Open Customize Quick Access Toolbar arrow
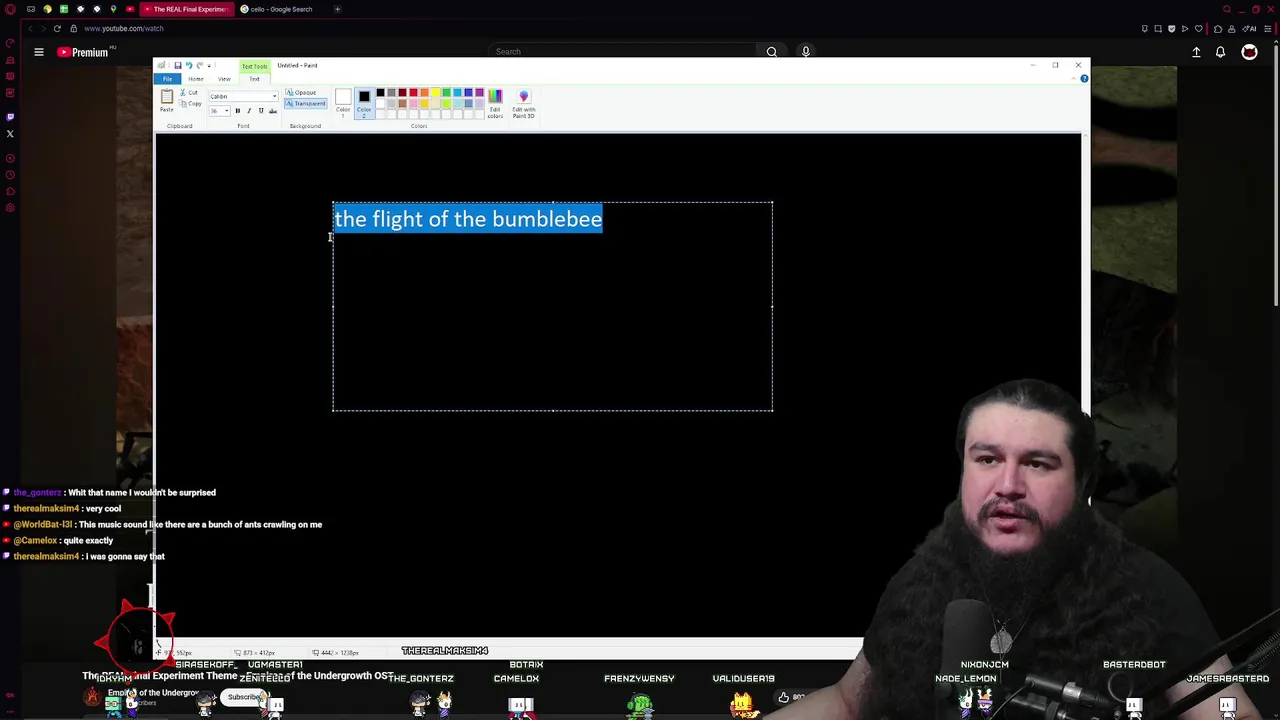This screenshot has height=720, width=1280. [x=209, y=65]
